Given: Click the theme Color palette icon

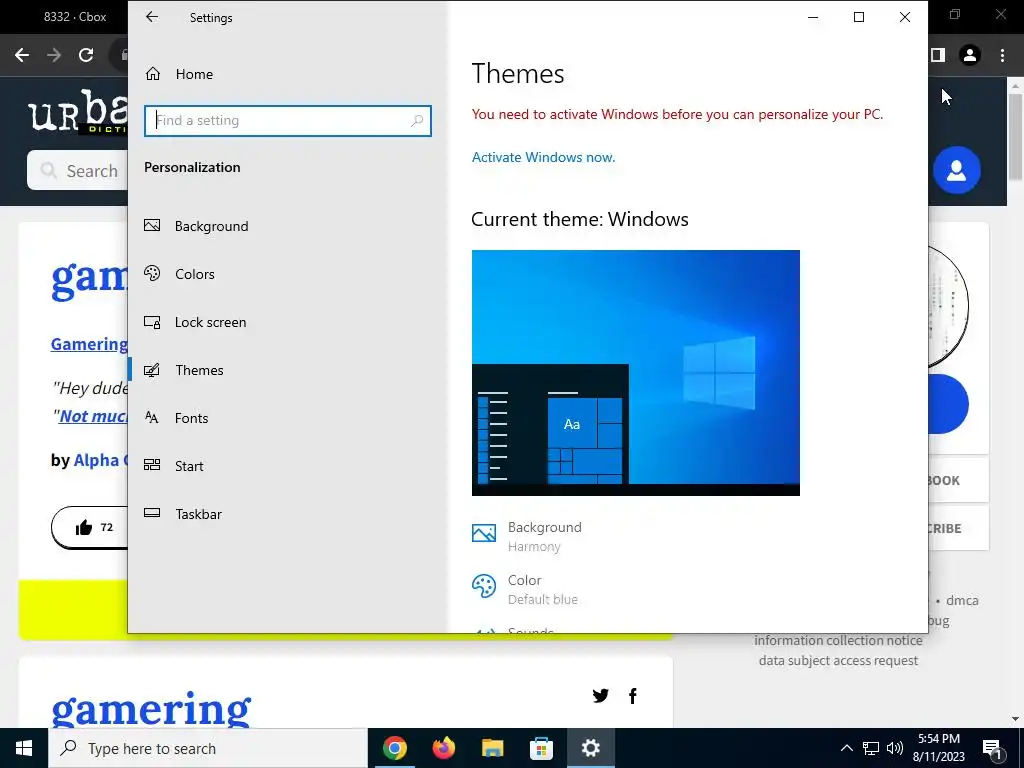Looking at the screenshot, I should [x=484, y=586].
